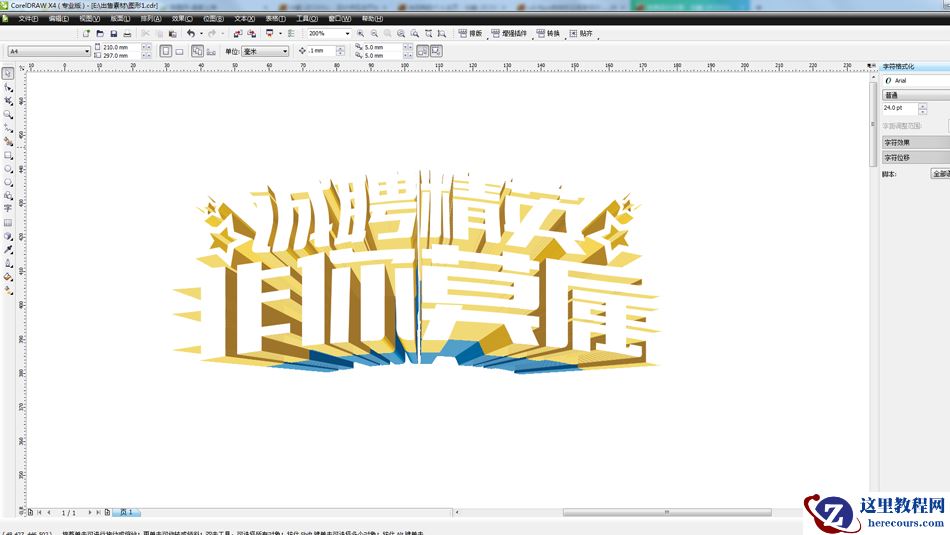Go to next page arrow in navigator
Screen dimensions: 950x535
point(90,513)
